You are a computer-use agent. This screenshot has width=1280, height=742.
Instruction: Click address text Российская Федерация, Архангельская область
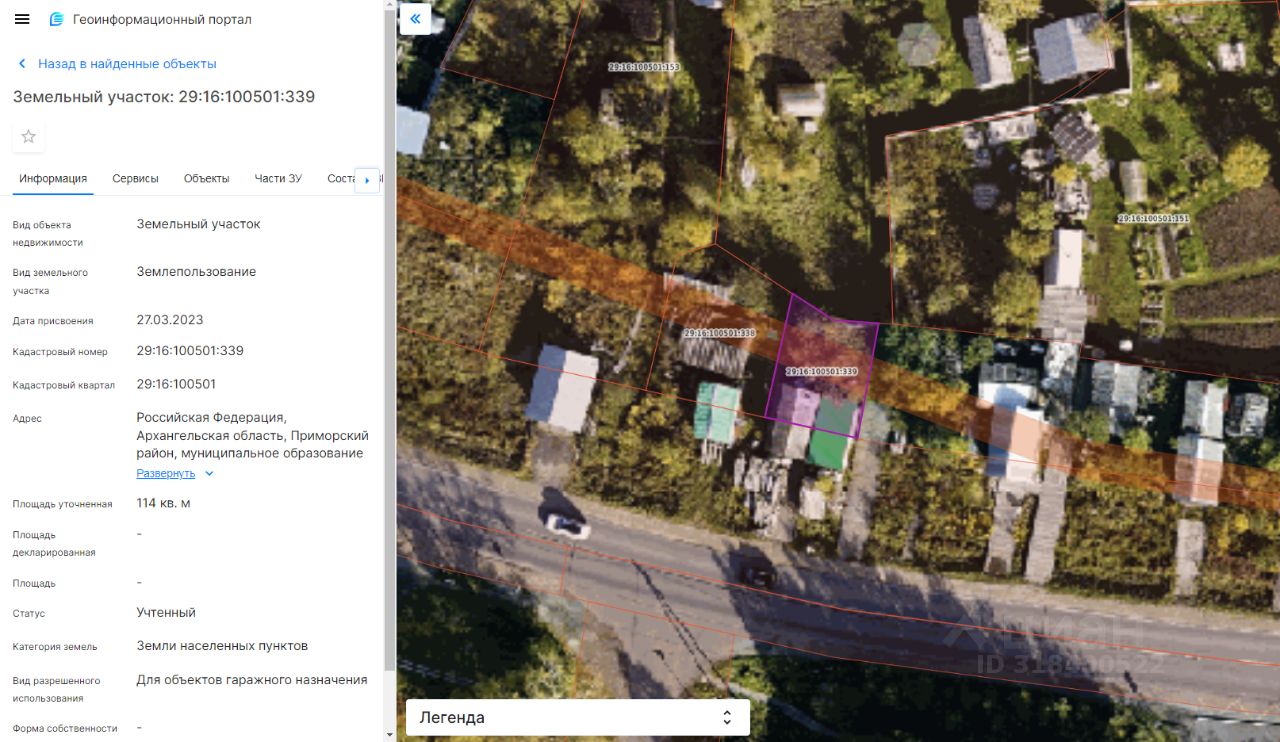point(253,435)
